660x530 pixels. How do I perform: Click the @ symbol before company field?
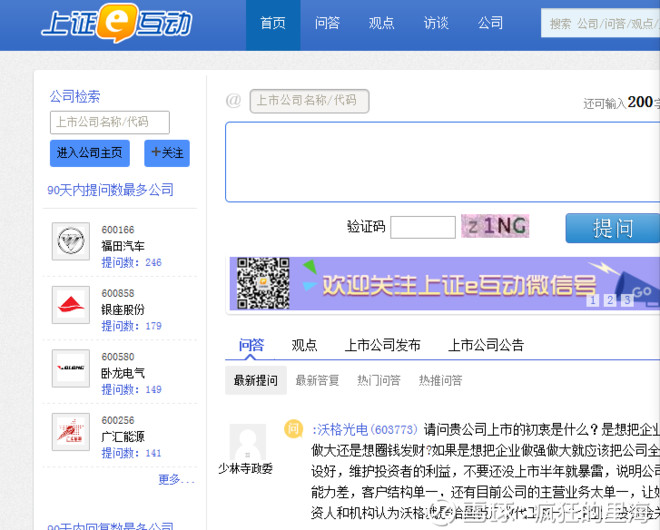click(233, 101)
